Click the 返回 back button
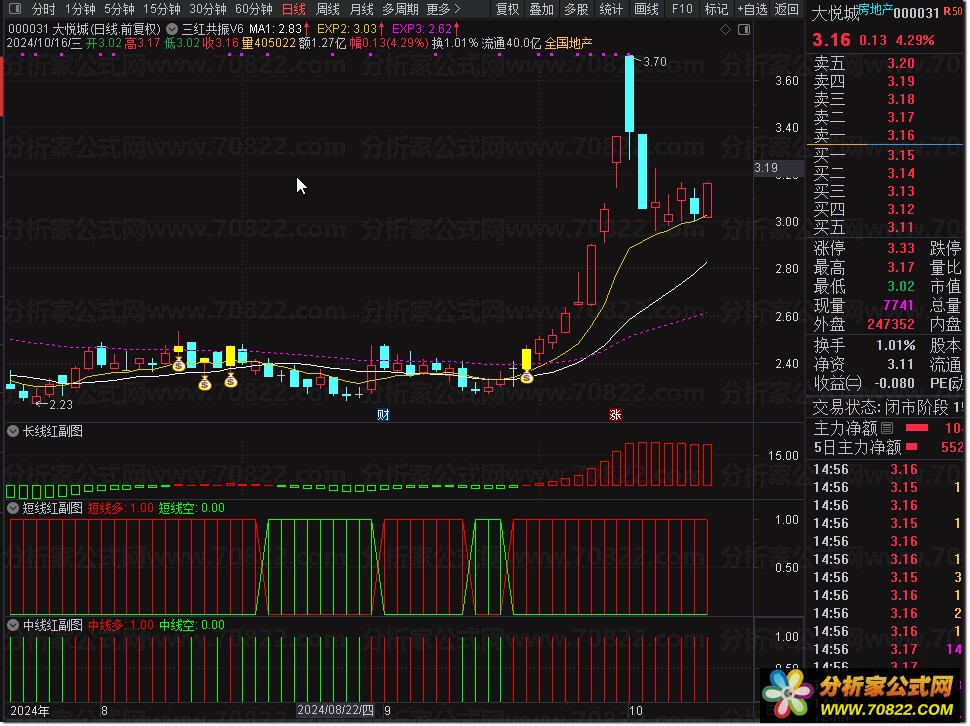This screenshot has height=726, width=970. coord(787,9)
